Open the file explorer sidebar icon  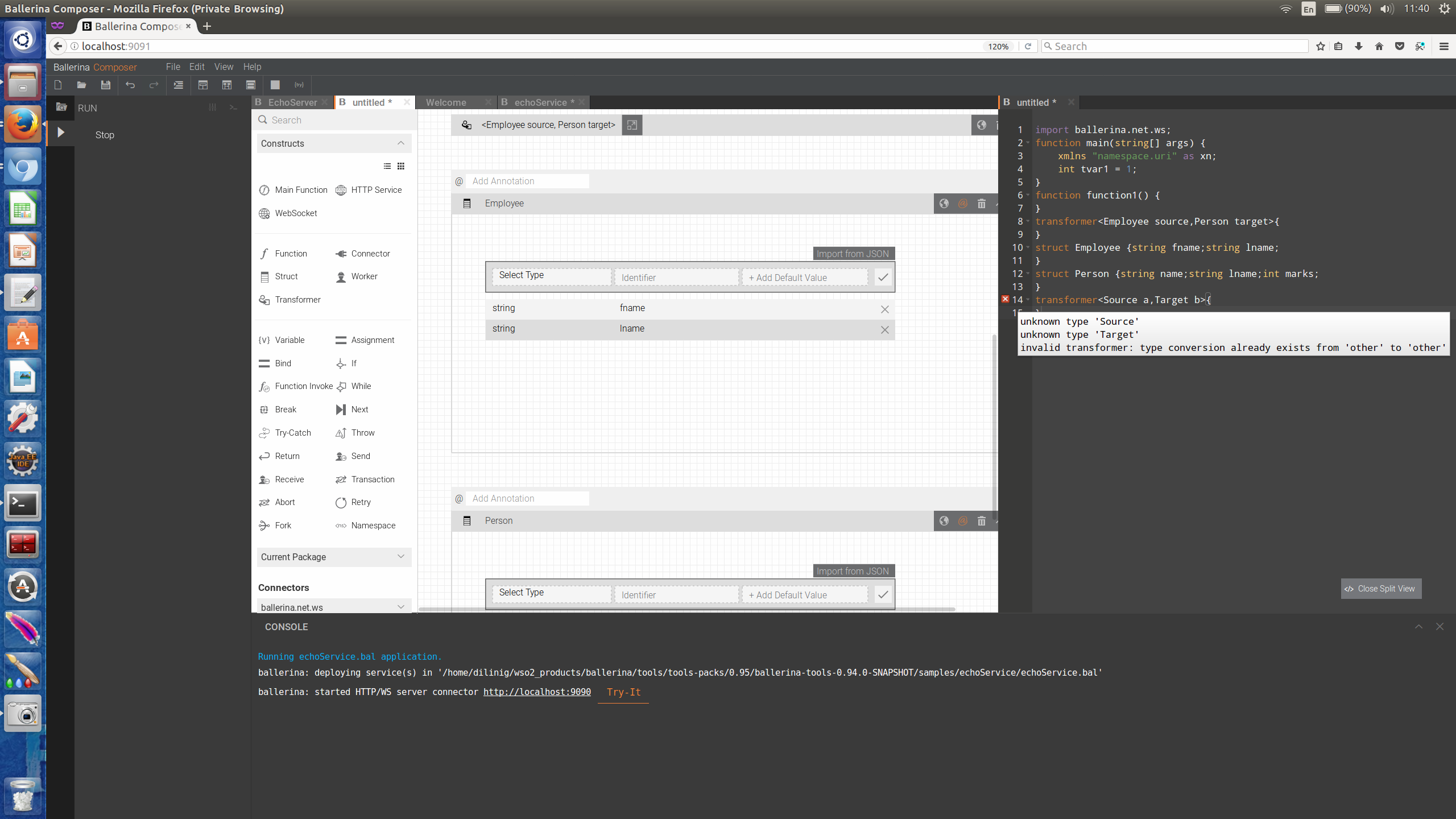(x=61, y=107)
